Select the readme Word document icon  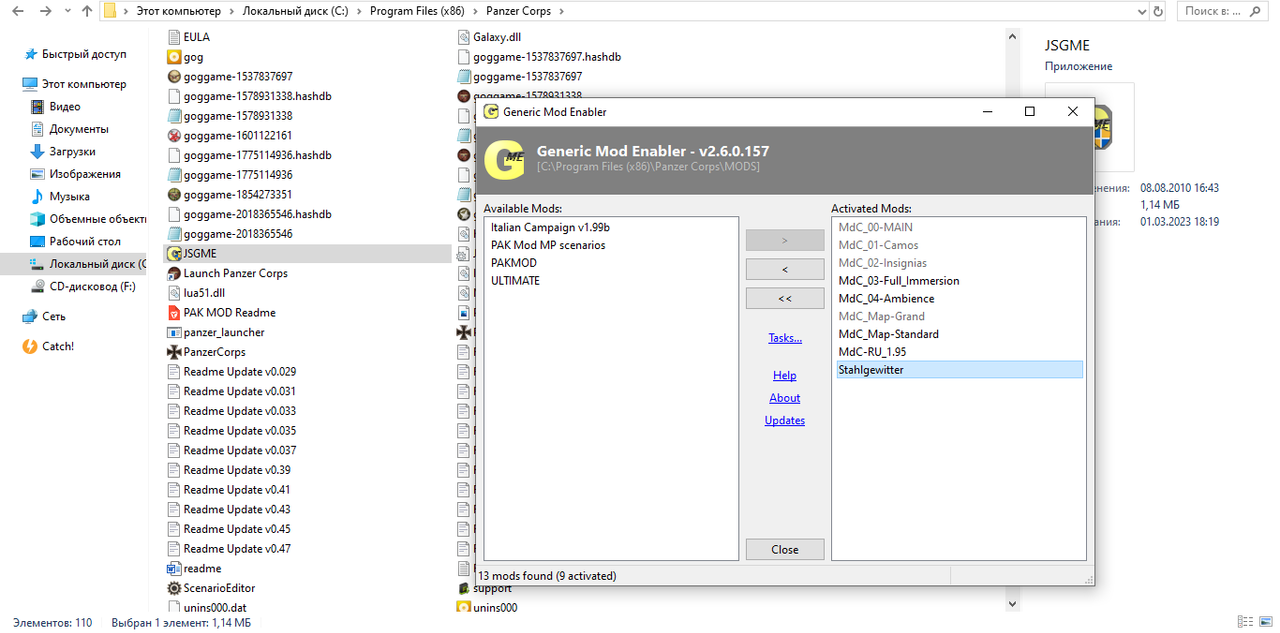[174, 568]
